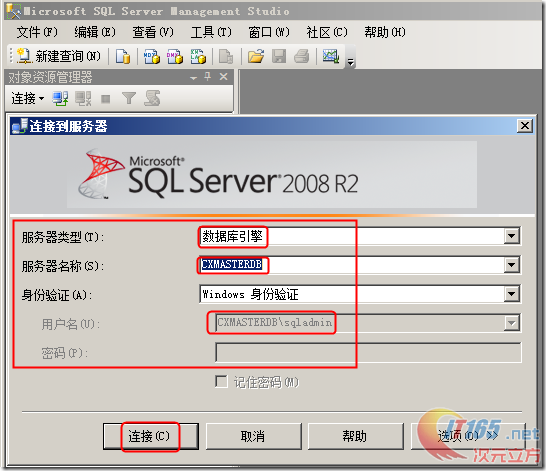
Task: Open the Connect (连接) dropdown in Object Explorer
Action: tap(28, 99)
